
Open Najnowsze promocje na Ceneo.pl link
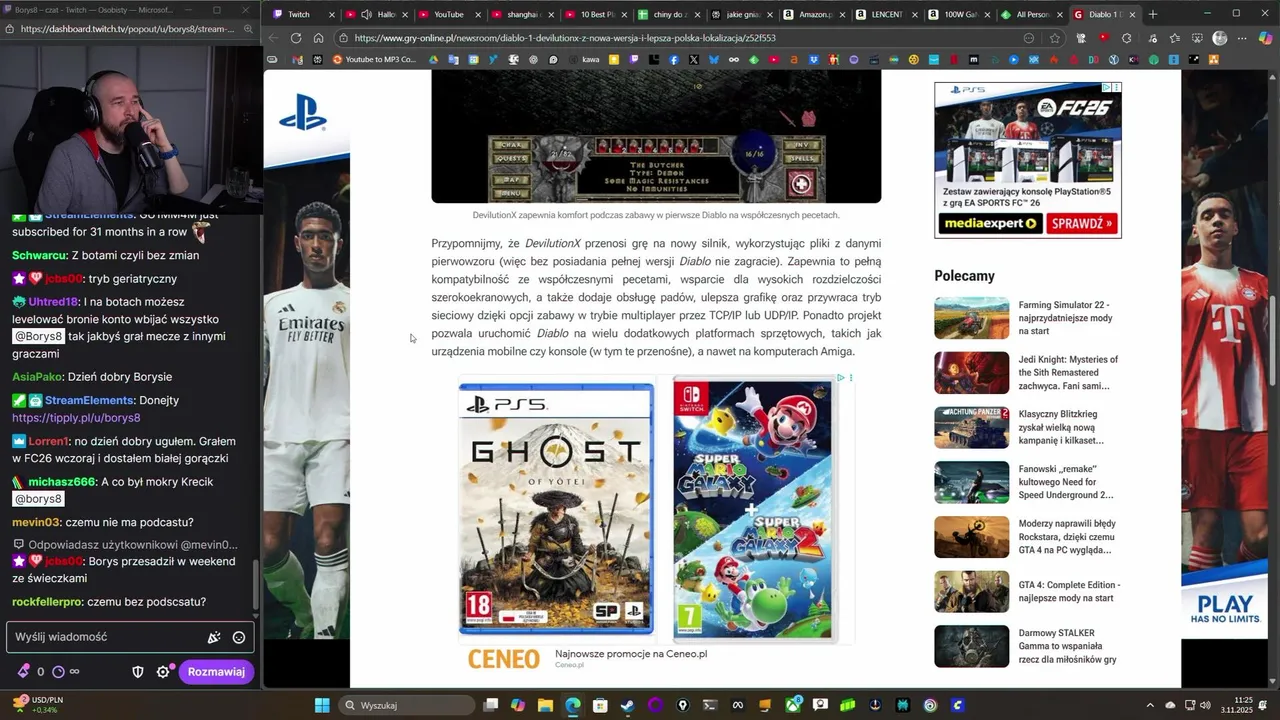(x=631, y=653)
